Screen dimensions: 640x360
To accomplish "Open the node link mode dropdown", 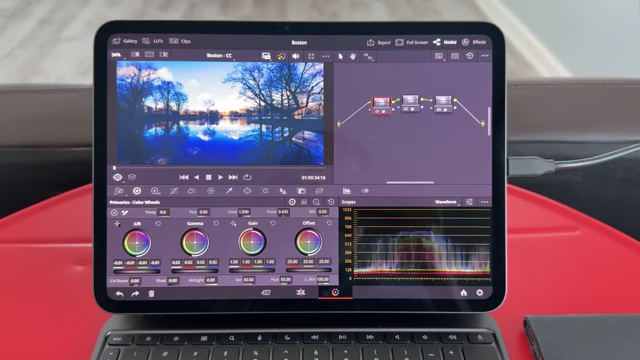I will point(368,57).
